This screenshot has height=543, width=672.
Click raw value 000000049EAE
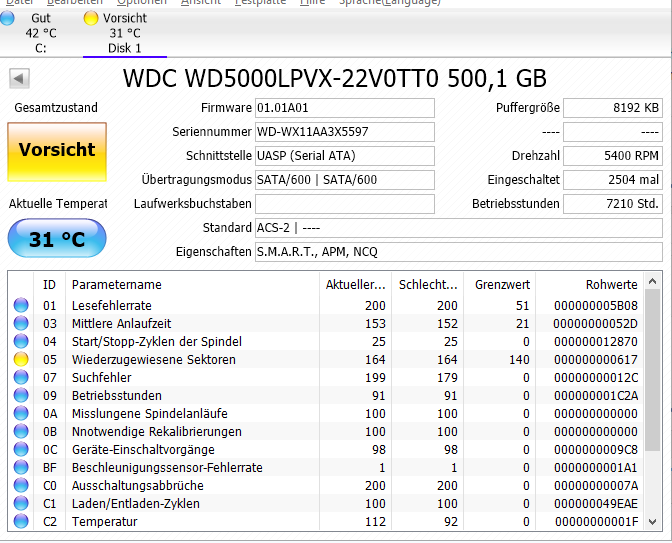[x=596, y=504]
